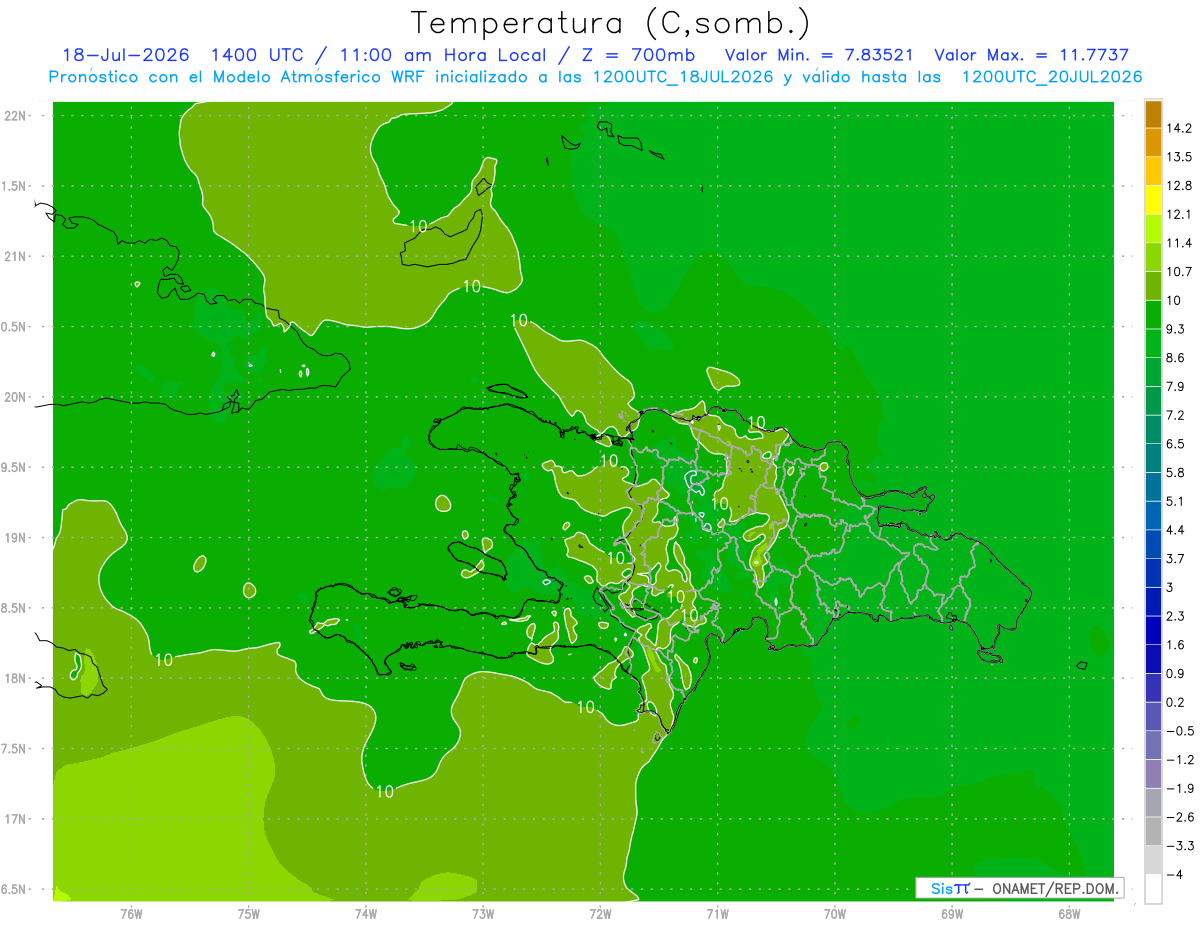
Task: Click the "19N" latitude label
Action: pos(15,538)
